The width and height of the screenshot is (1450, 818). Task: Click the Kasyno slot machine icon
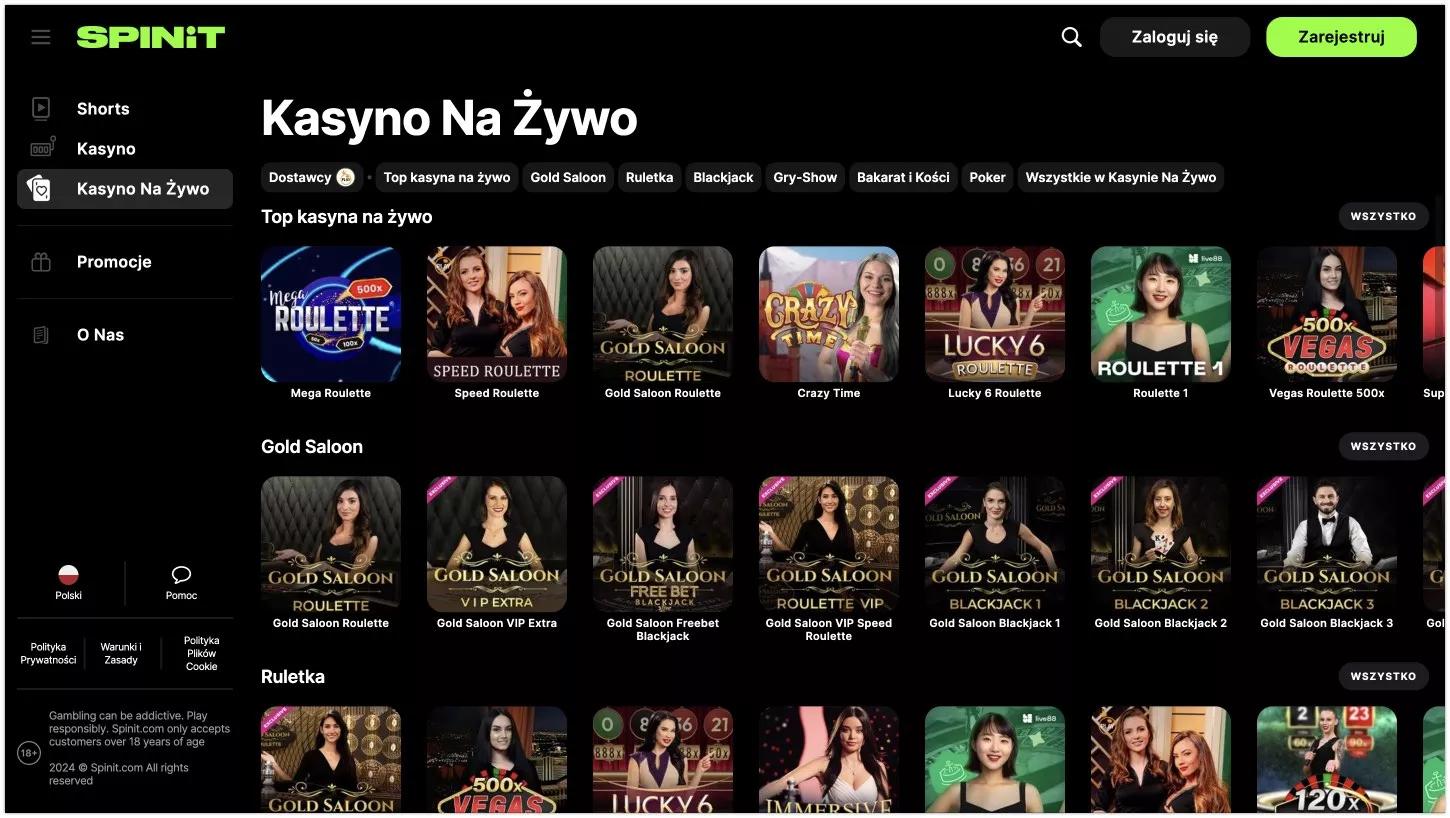42,148
